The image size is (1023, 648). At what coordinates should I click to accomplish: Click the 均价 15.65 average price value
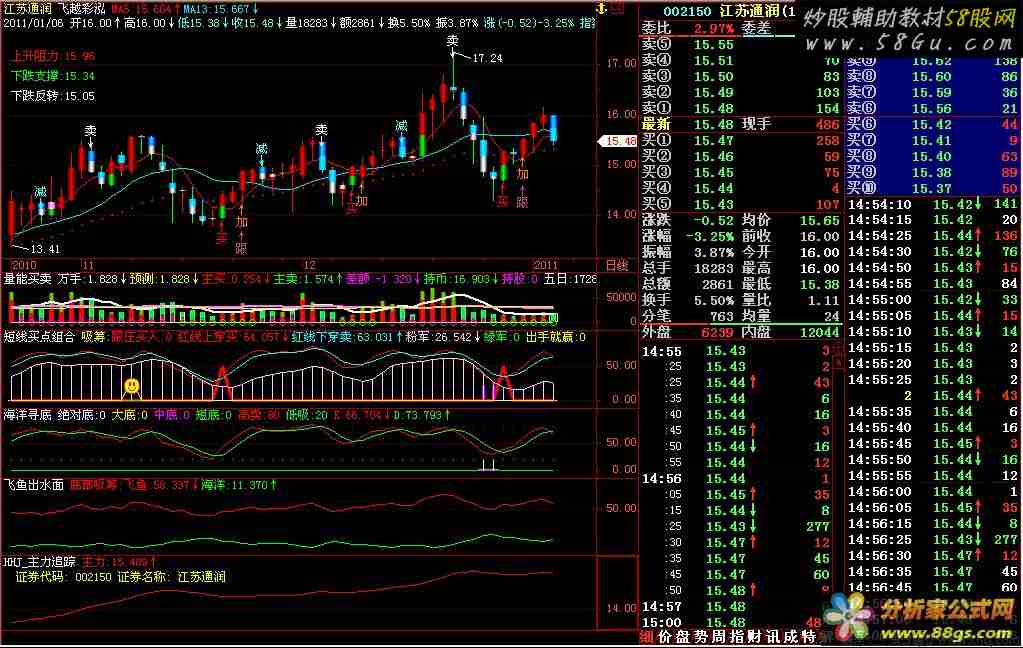pyautogui.click(x=819, y=221)
